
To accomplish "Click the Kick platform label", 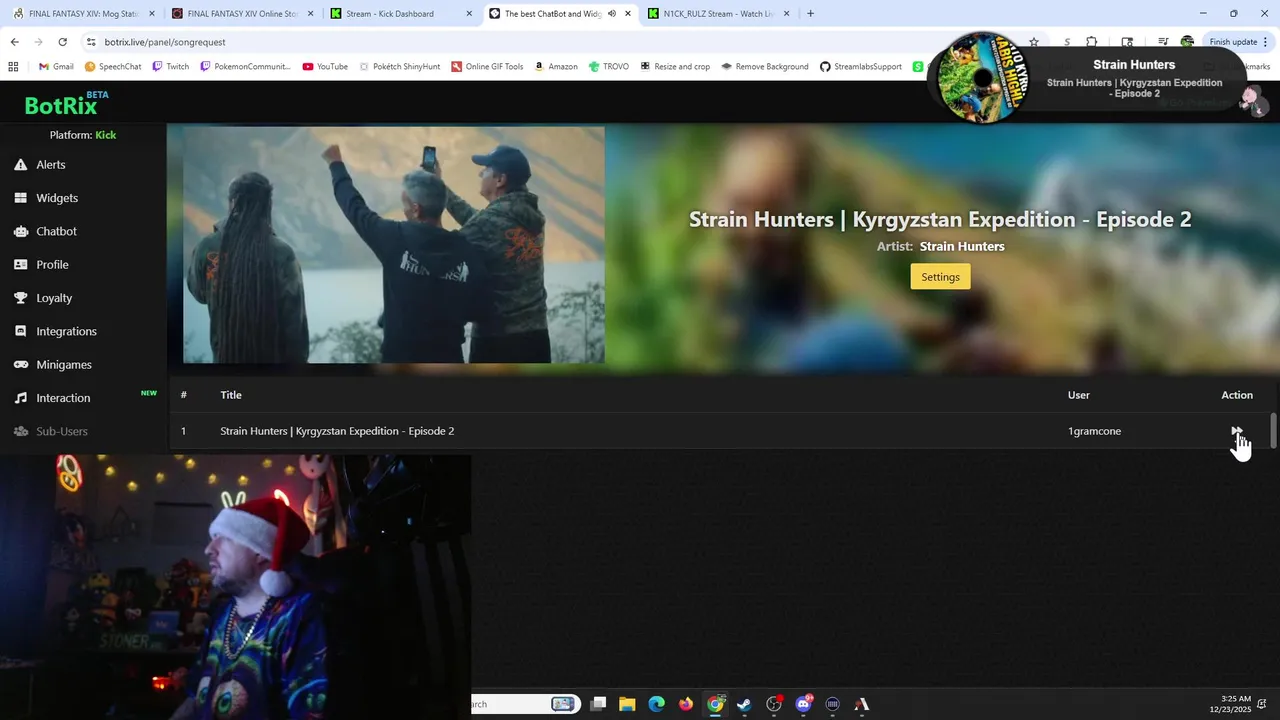I will [x=106, y=135].
